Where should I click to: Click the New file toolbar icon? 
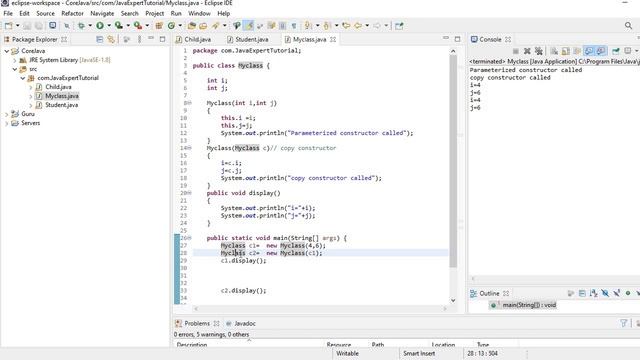pos(8,26)
